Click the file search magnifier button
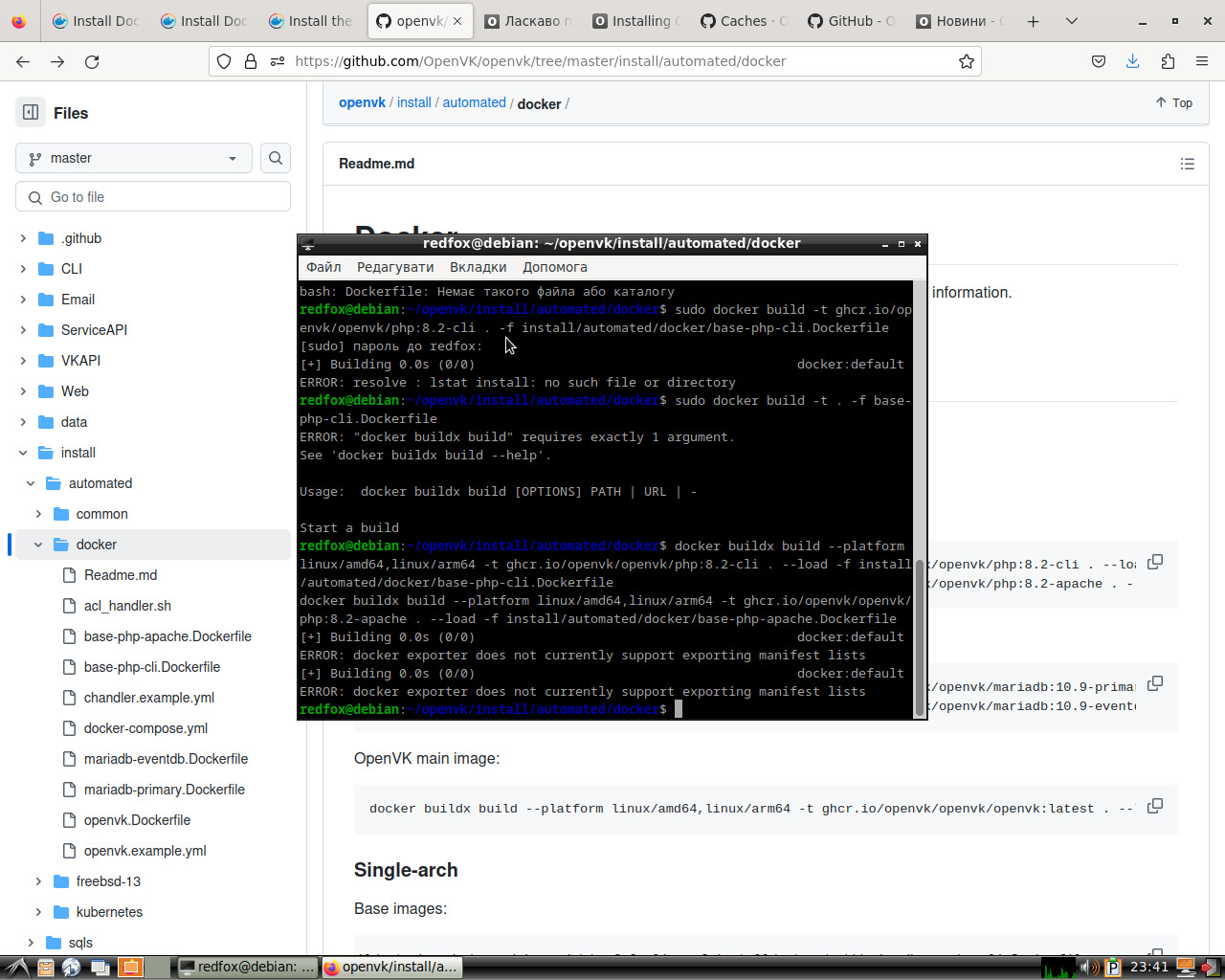 [x=276, y=158]
